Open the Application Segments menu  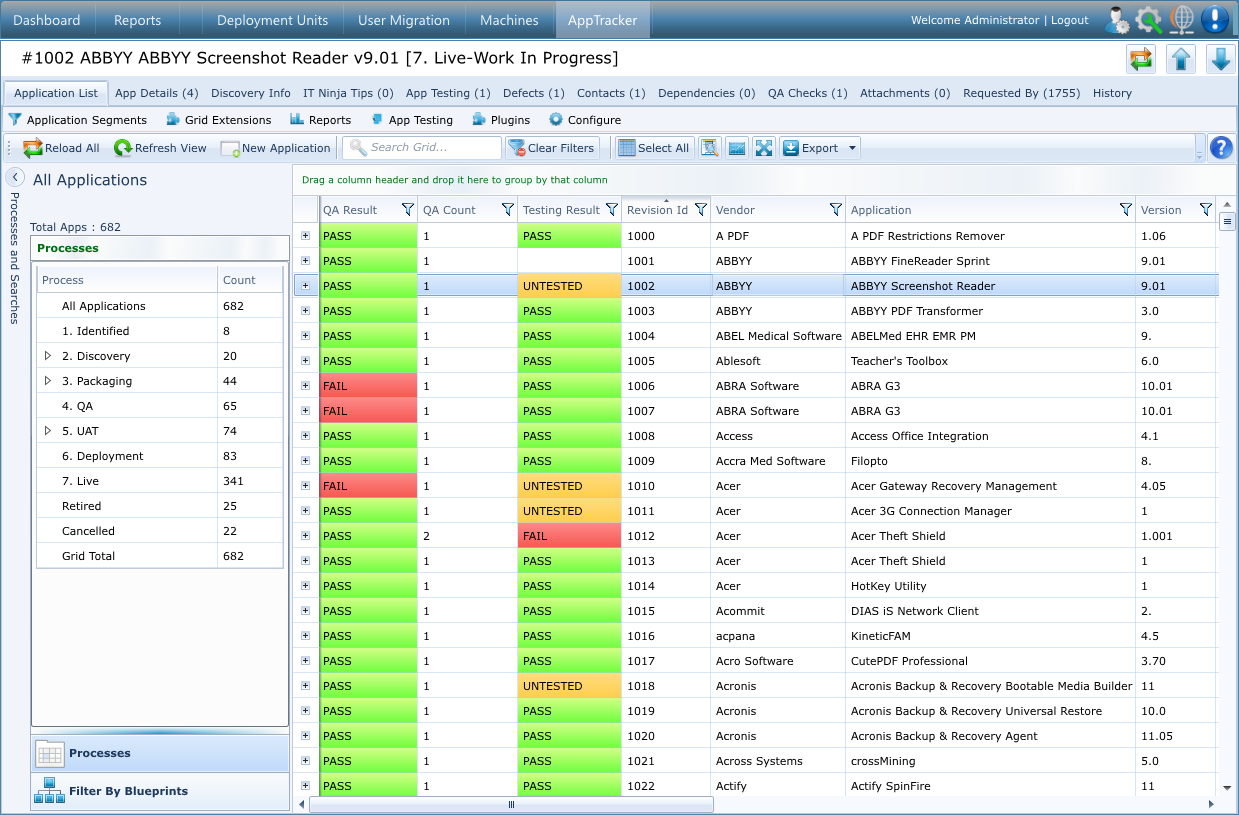click(78, 120)
